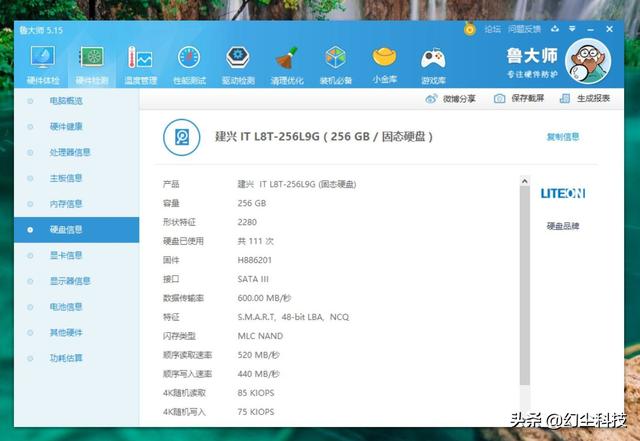Click the vertical scrollbar thumb
Viewport: 640px width, 441px height.
pos(525,285)
